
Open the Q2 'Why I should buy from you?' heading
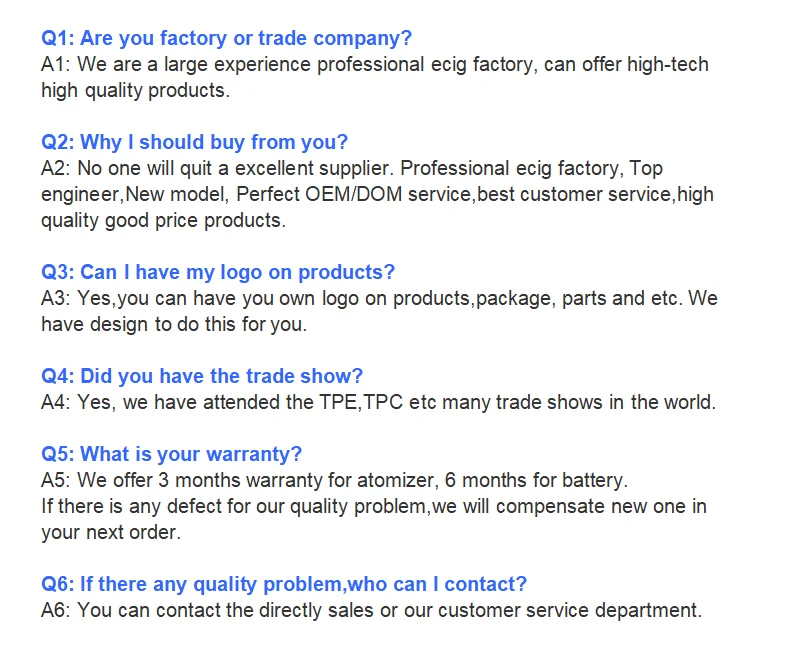(x=194, y=142)
